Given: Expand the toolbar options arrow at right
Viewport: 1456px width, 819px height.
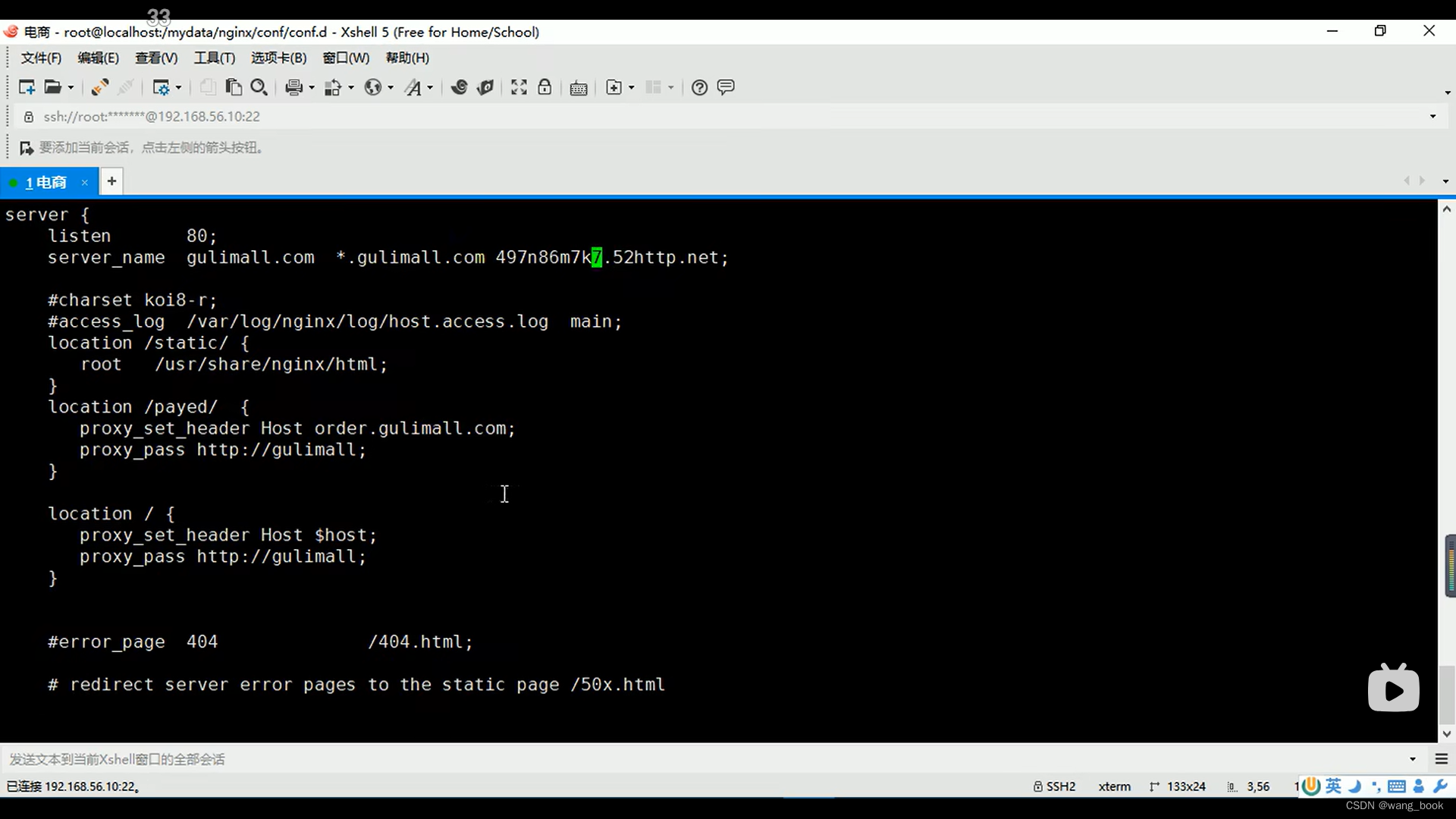Looking at the screenshot, I should coord(1448,93).
